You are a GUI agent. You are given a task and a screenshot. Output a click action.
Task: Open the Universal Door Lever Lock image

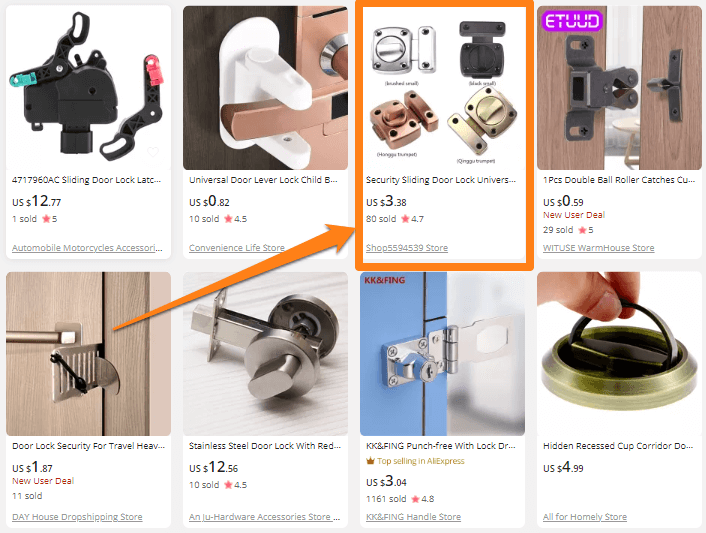tap(265, 87)
